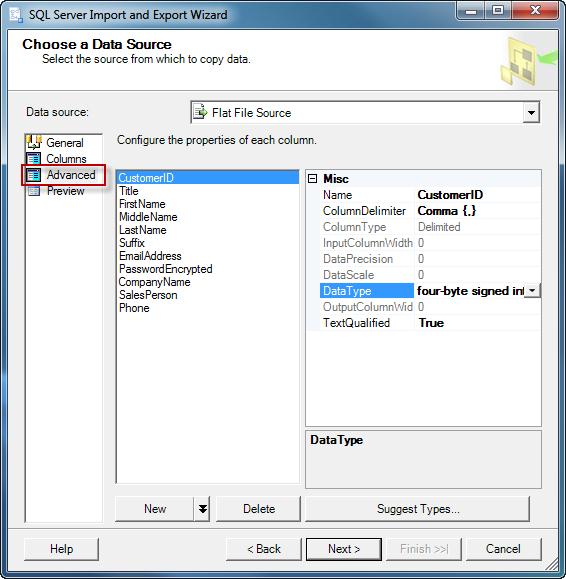The width and height of the screenshot is (566, 579).
Task: Click the Advanced page icon
Action: [34, 175]
